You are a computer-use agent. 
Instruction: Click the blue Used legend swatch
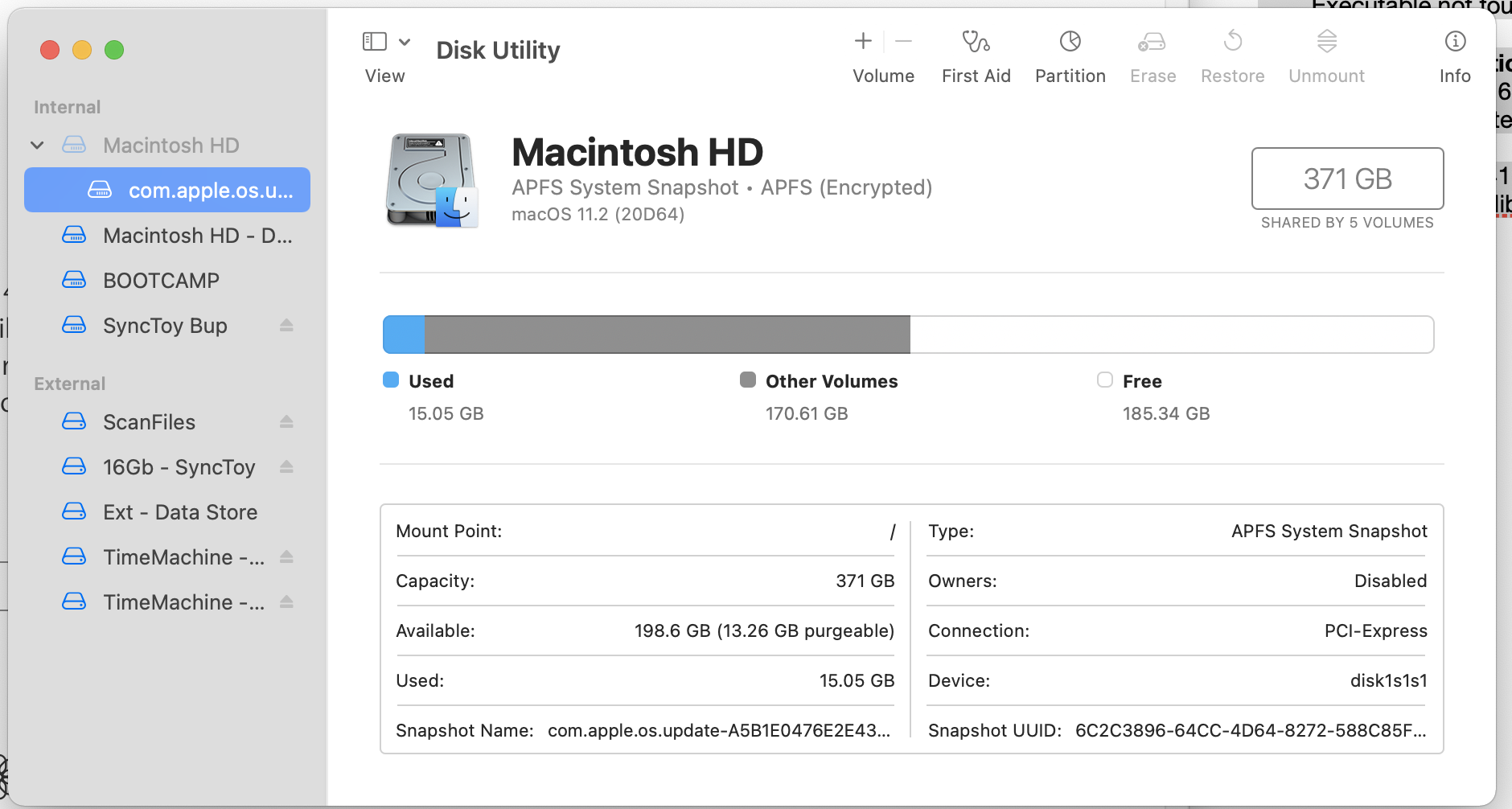click(391, 380)
